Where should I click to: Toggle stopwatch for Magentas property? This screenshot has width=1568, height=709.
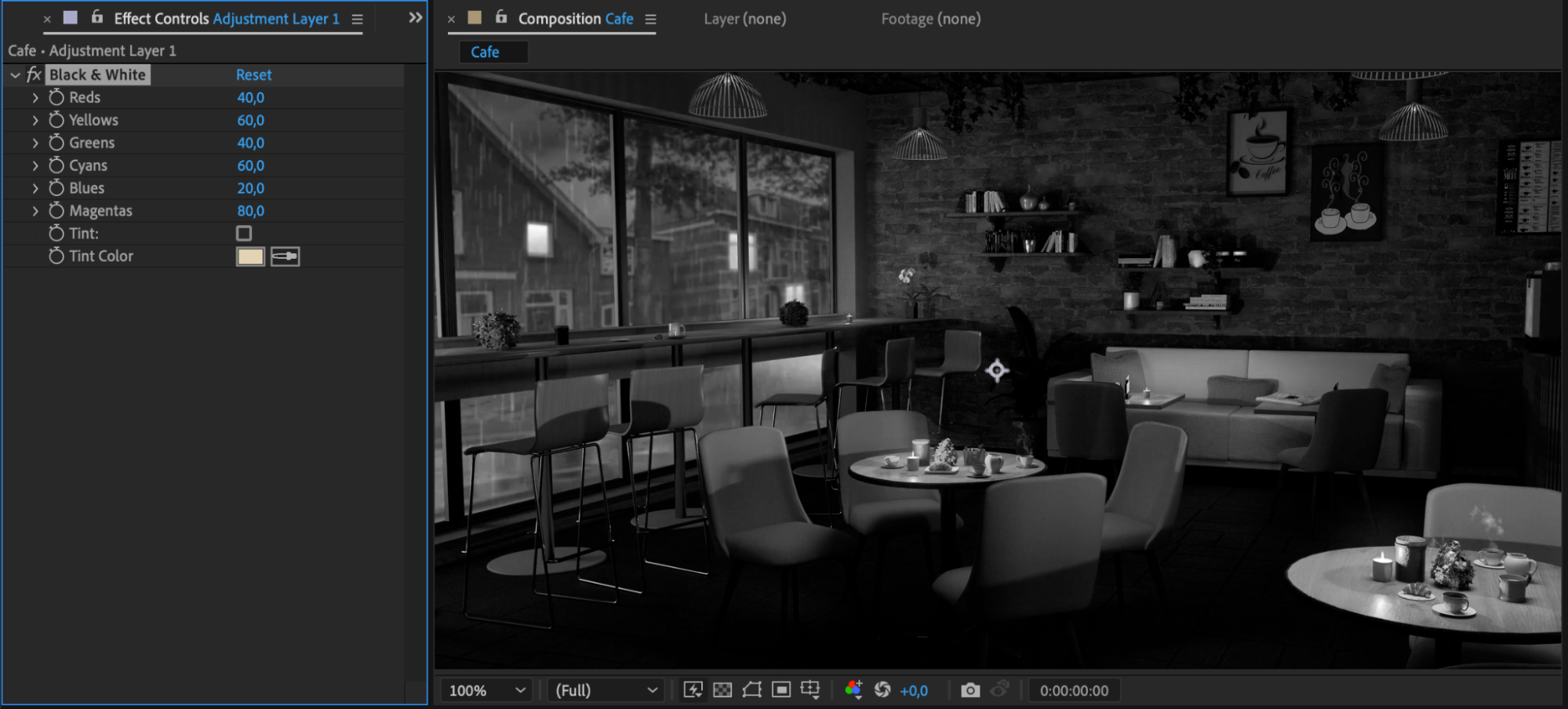point(56,211)
